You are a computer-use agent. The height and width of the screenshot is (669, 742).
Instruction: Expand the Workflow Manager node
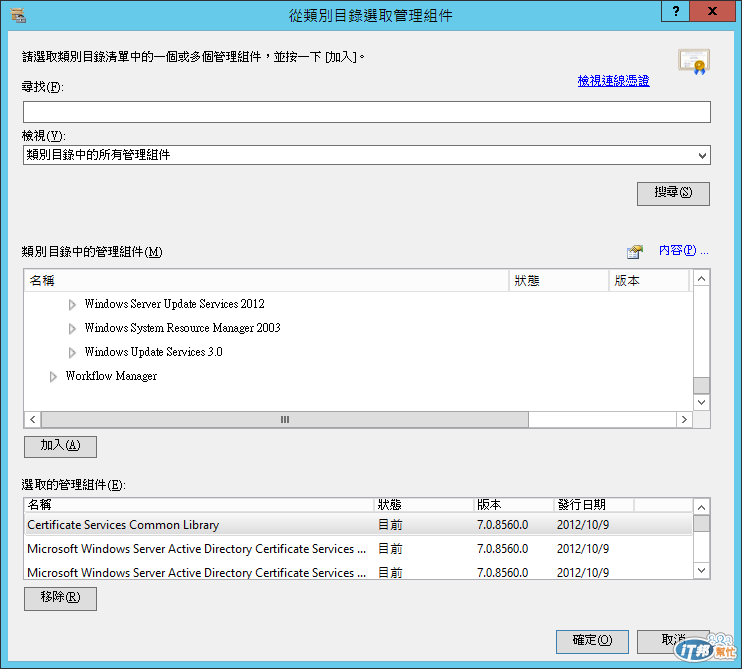tap(53, 377)
